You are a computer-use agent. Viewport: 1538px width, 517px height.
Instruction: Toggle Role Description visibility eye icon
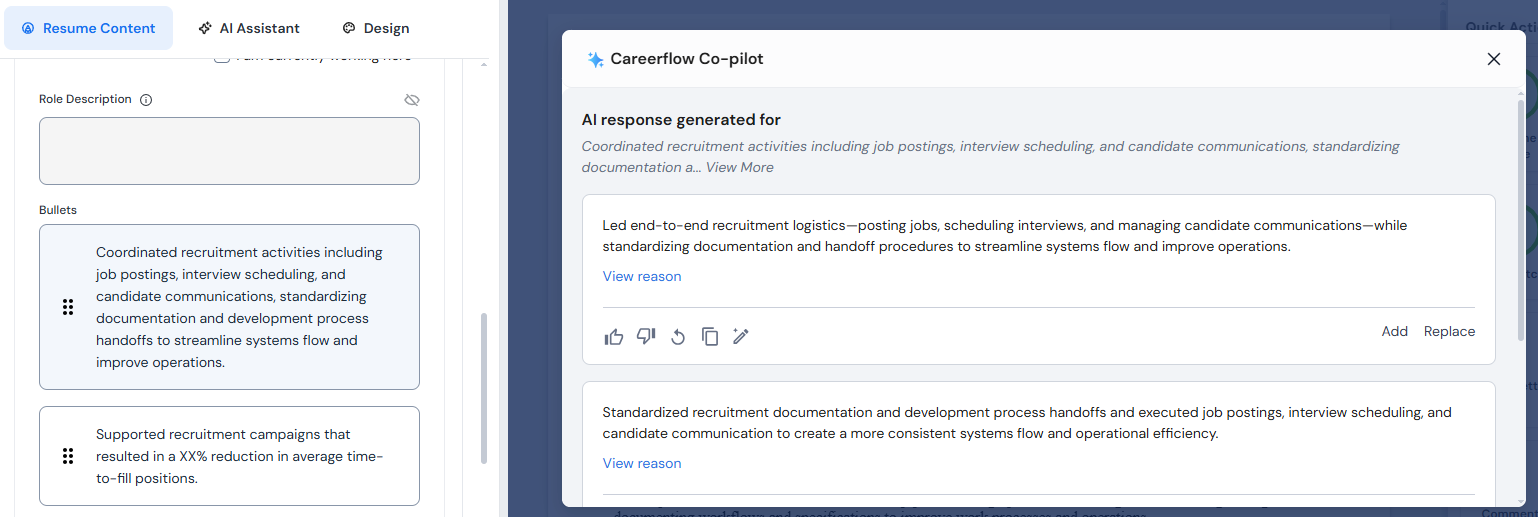pos(412,100)
